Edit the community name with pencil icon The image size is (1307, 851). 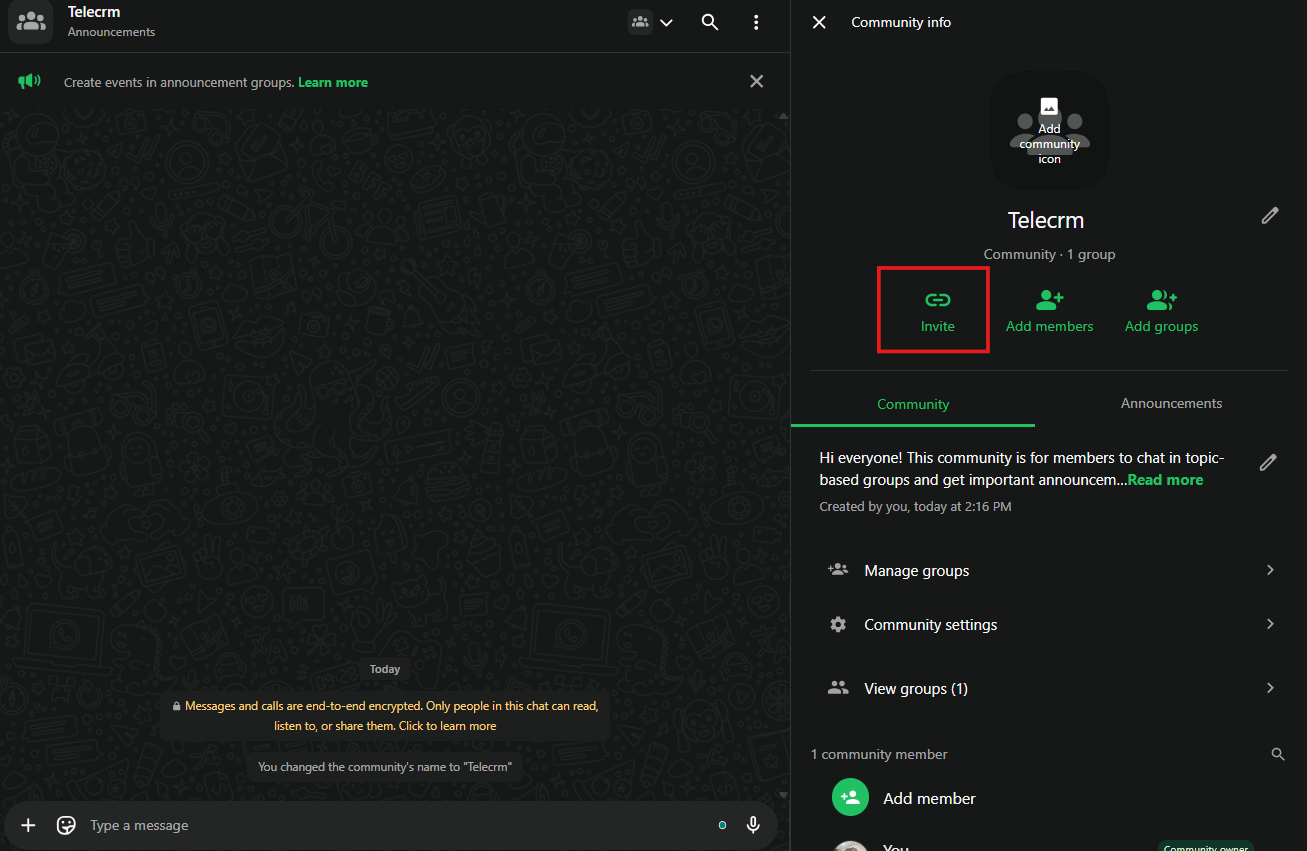(x=1269, y=215)
